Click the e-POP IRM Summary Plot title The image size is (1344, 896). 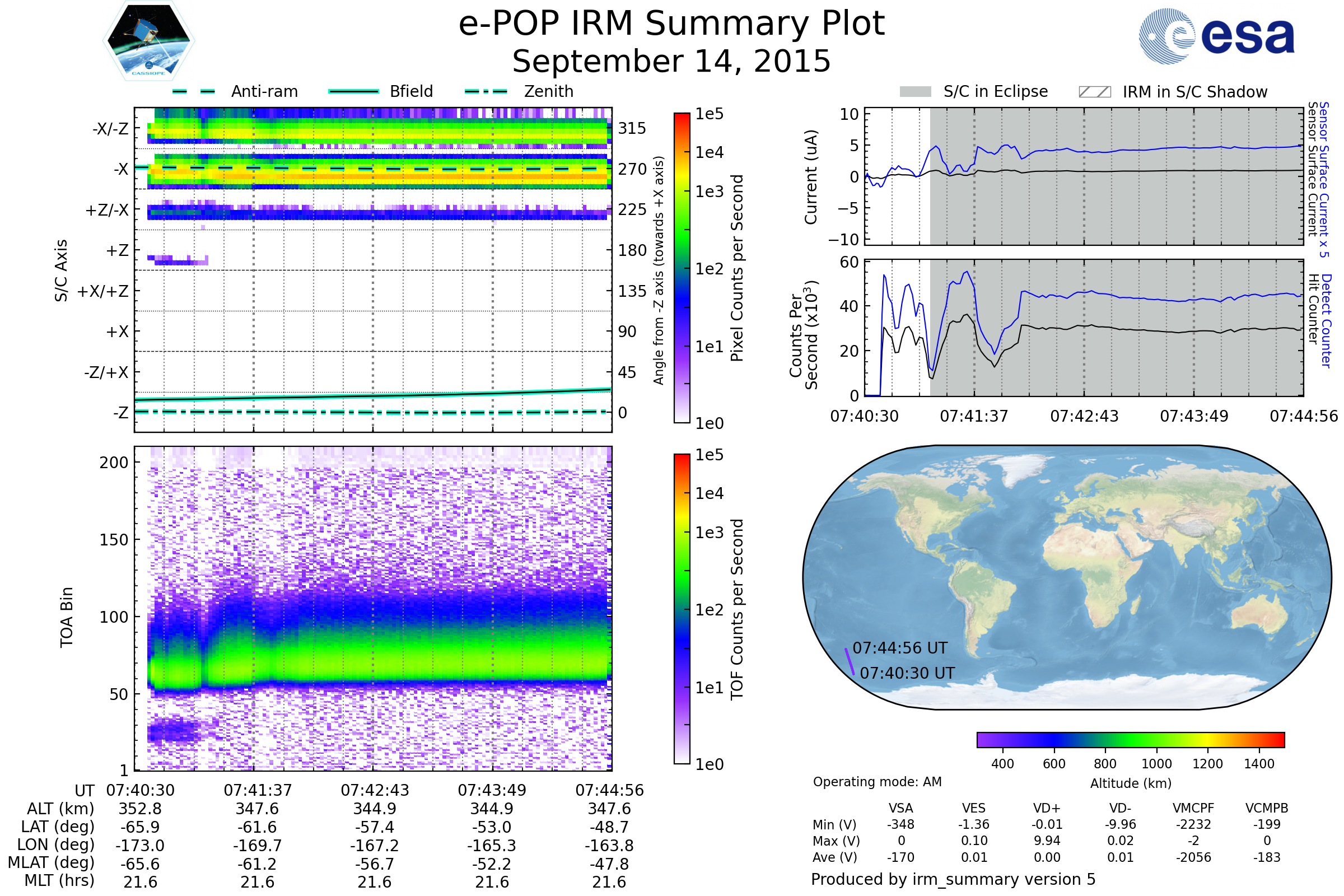(671, 24)
